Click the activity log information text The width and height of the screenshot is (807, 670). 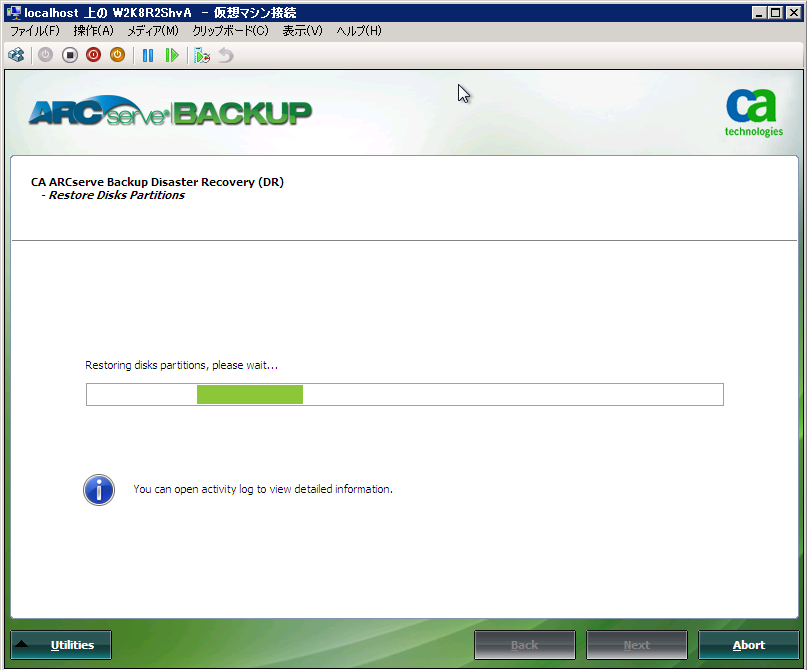coord(263,489)
